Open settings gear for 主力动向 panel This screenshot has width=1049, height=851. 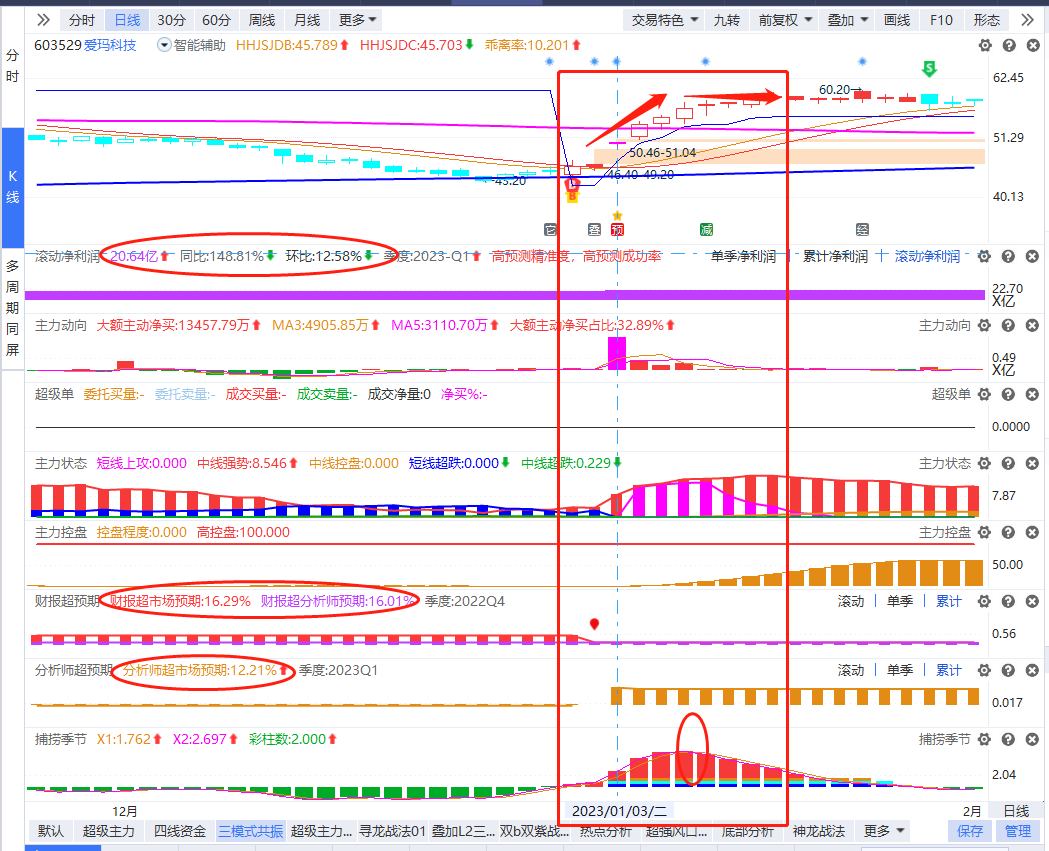[x=984, y=325]
